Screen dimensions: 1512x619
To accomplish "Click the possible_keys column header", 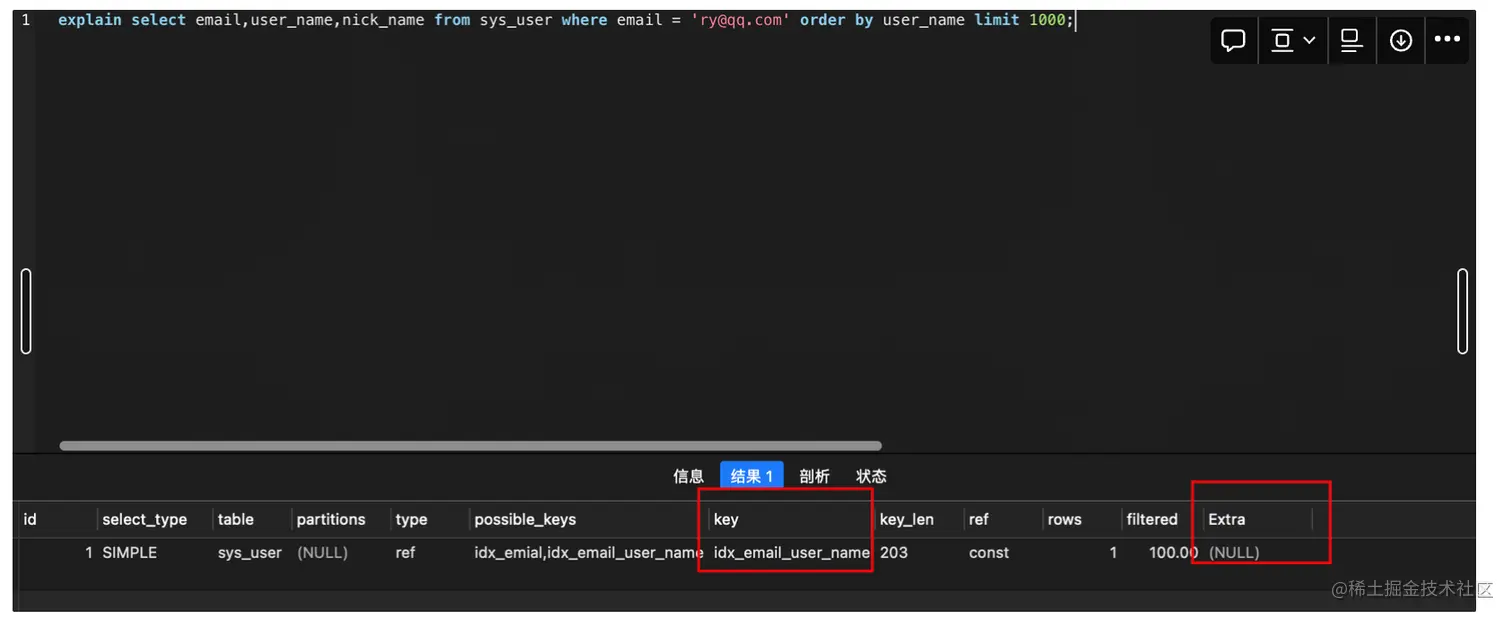I will (x=525, y=519).
